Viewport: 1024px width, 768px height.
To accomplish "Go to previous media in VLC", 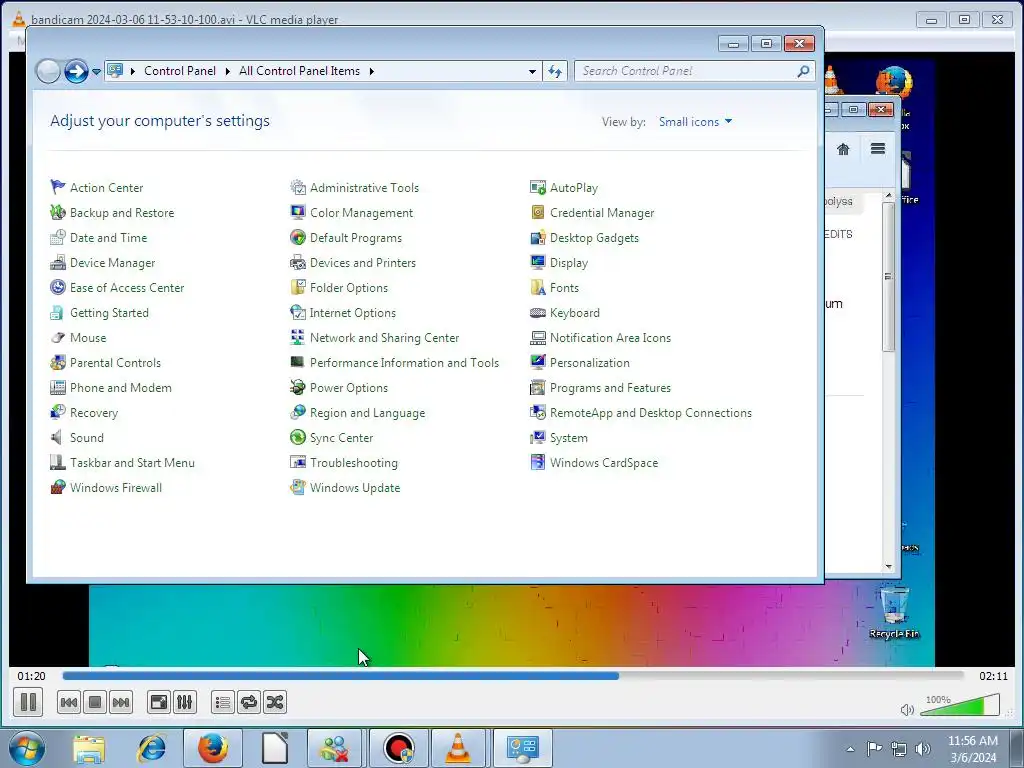I will coord(69,702).
